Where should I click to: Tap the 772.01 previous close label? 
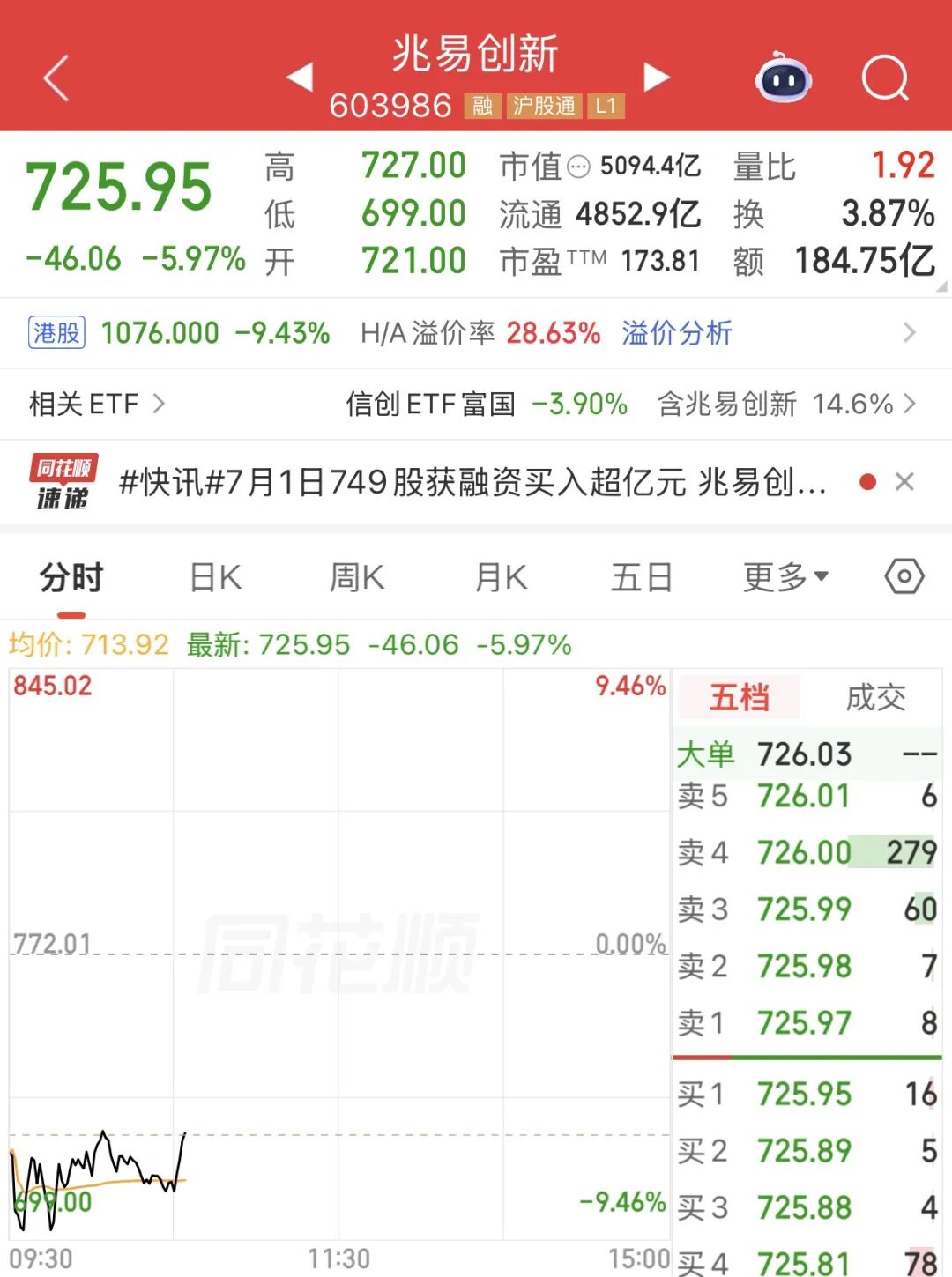(x=52, y=944)
